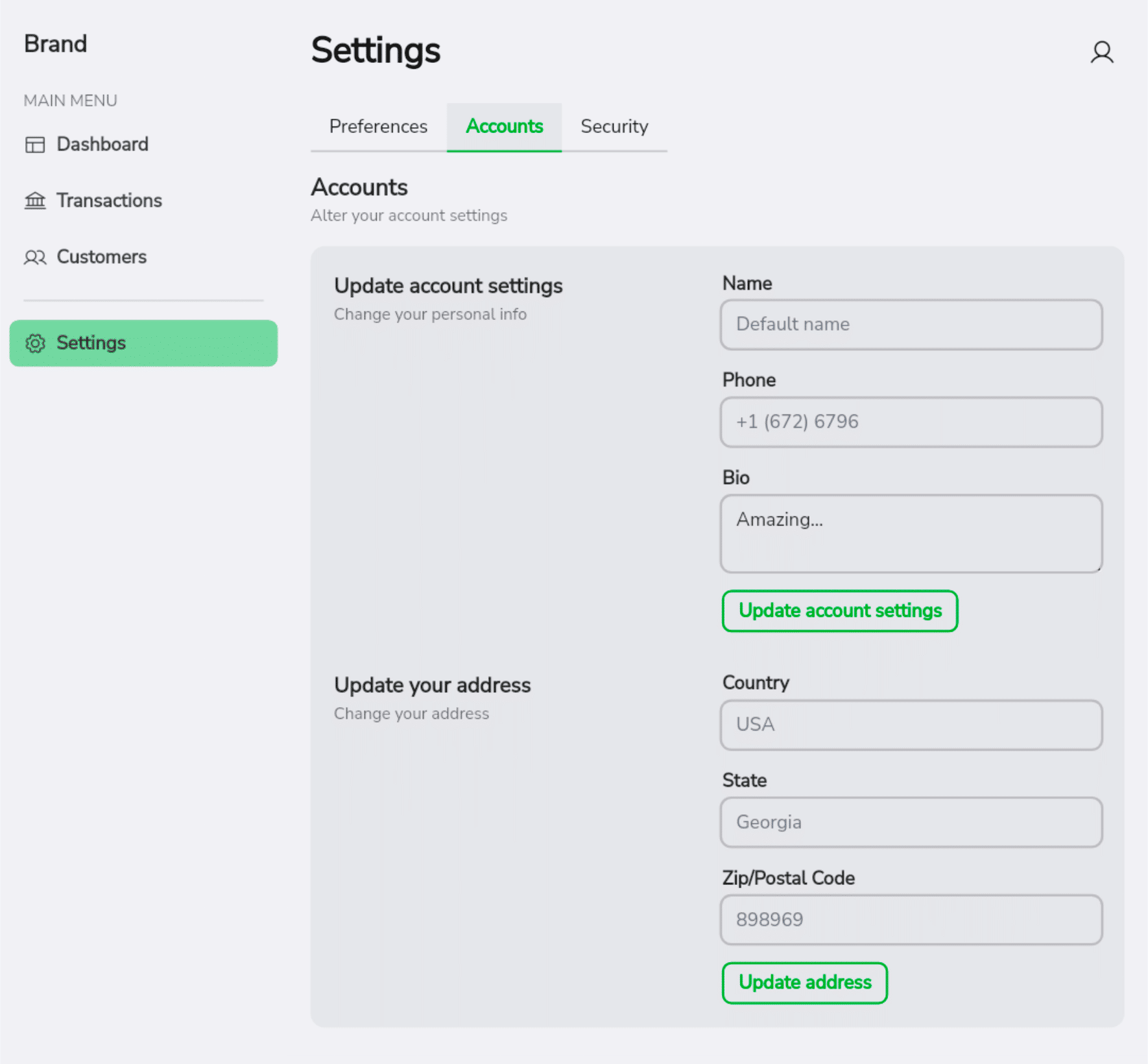Screen dimensions: 1148x1064
Task: Click inside the Bio text area
Action: click(x=911, y=533)
